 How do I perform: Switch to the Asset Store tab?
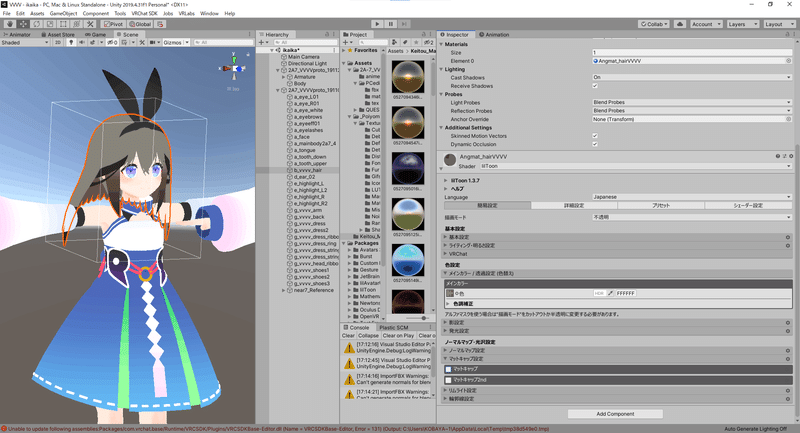pos(58,34)
